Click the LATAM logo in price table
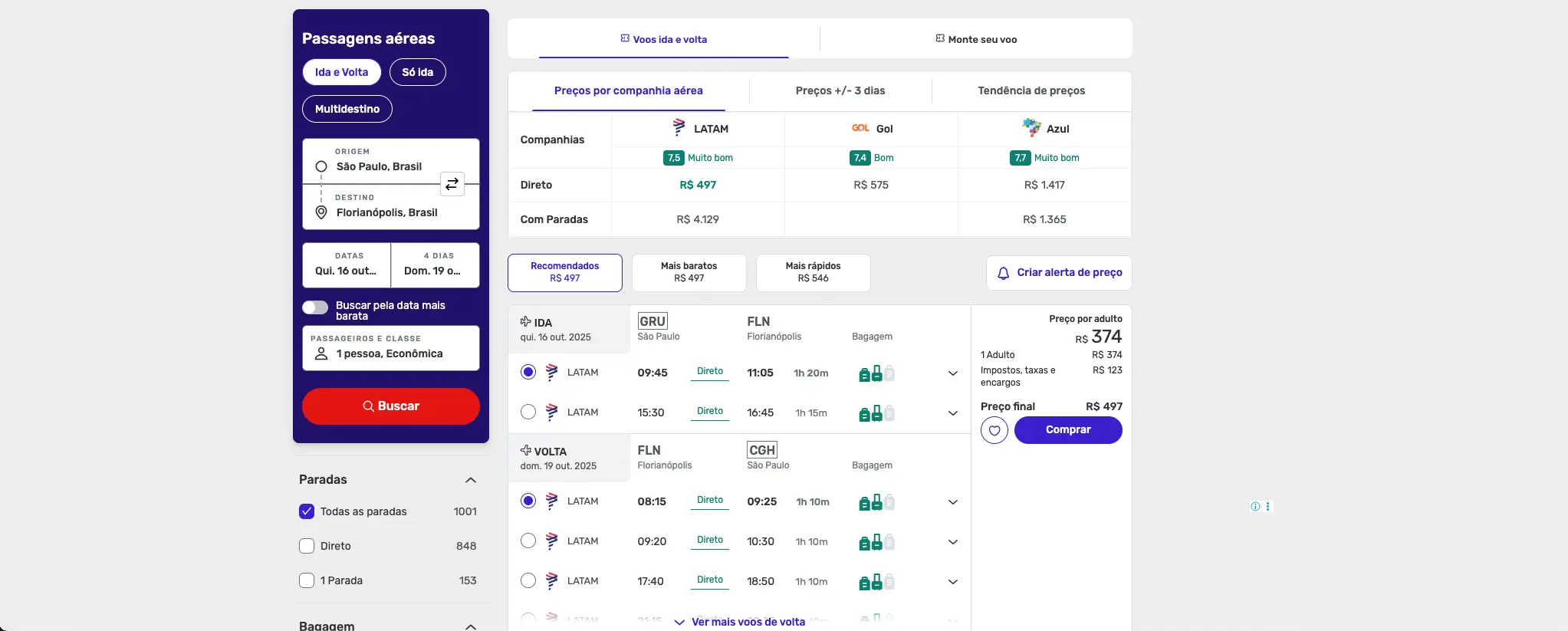1568x631 pixels. point(679,128)
